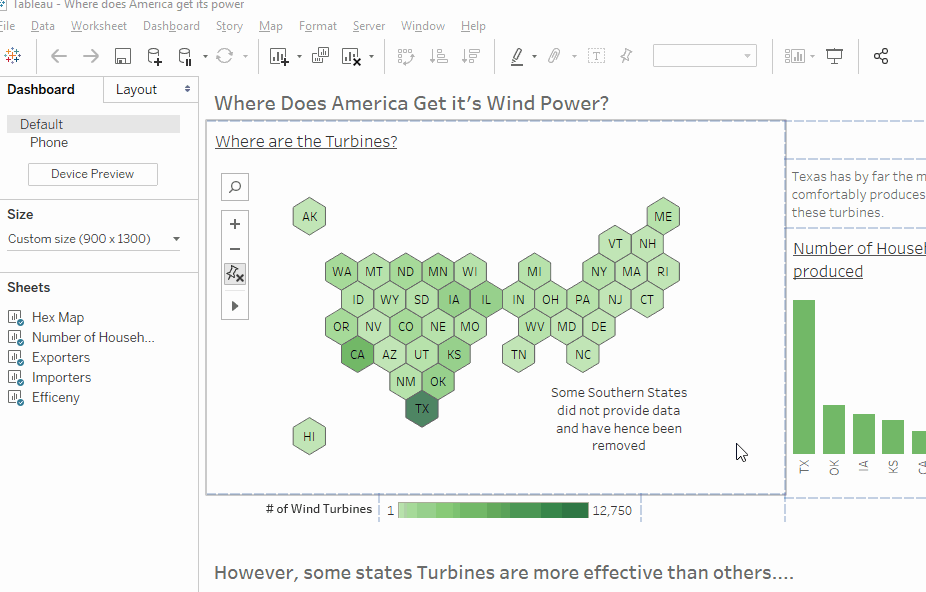The height and width of the screenshot is (592, 926).
Task: Select the map search magnifier icon
Action: pos(235,186)
